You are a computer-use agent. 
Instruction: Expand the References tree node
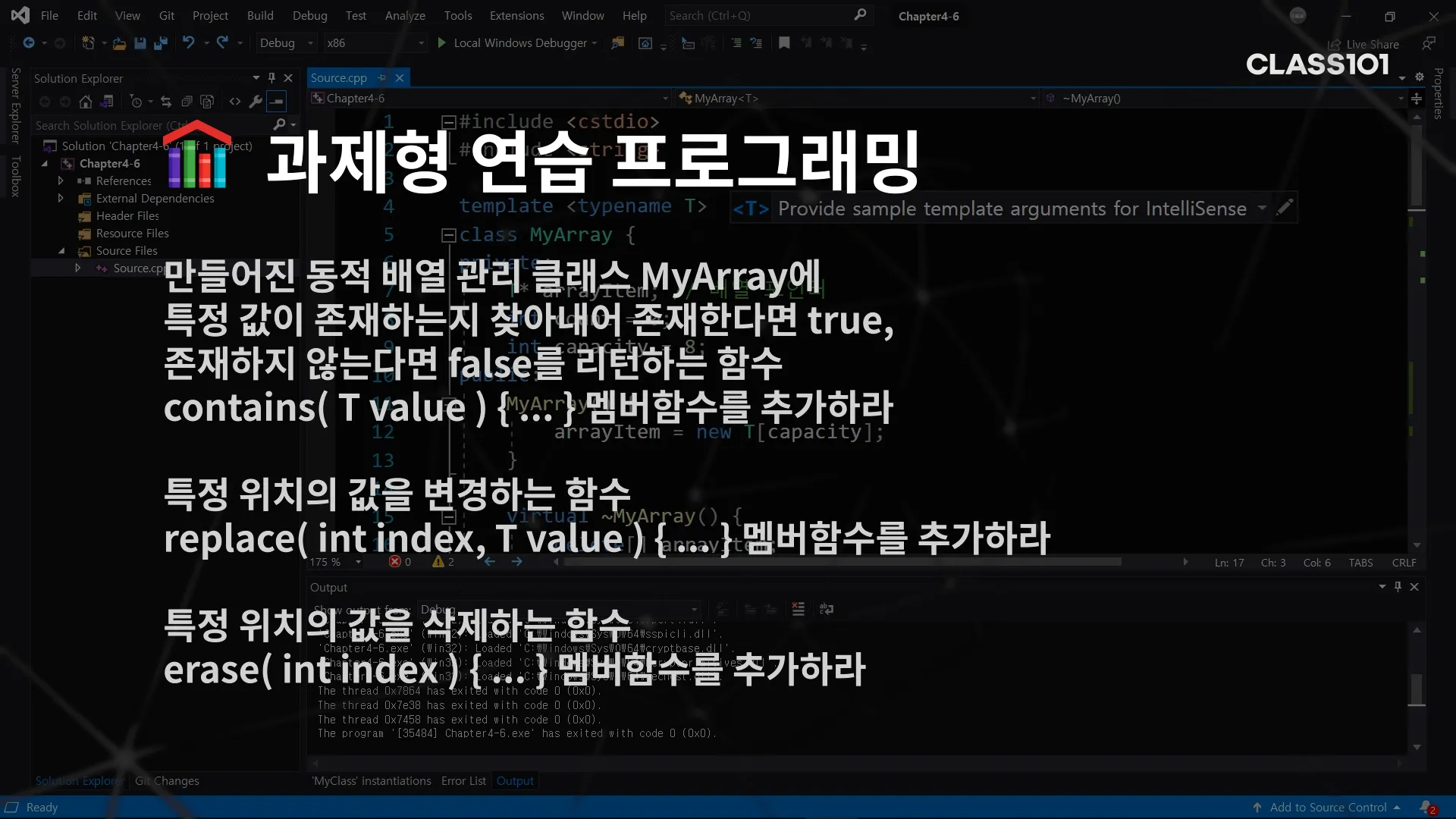pos(61,181)
